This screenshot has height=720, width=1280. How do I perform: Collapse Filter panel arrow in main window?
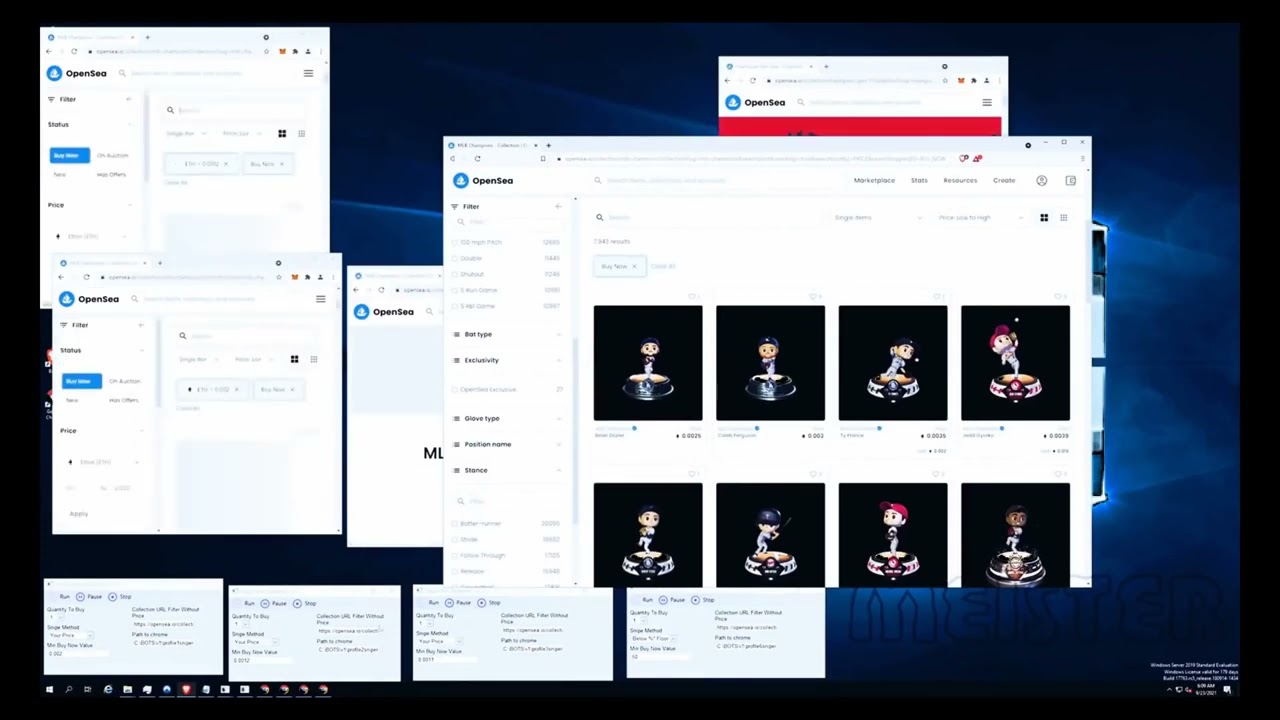tap(558, 207)
